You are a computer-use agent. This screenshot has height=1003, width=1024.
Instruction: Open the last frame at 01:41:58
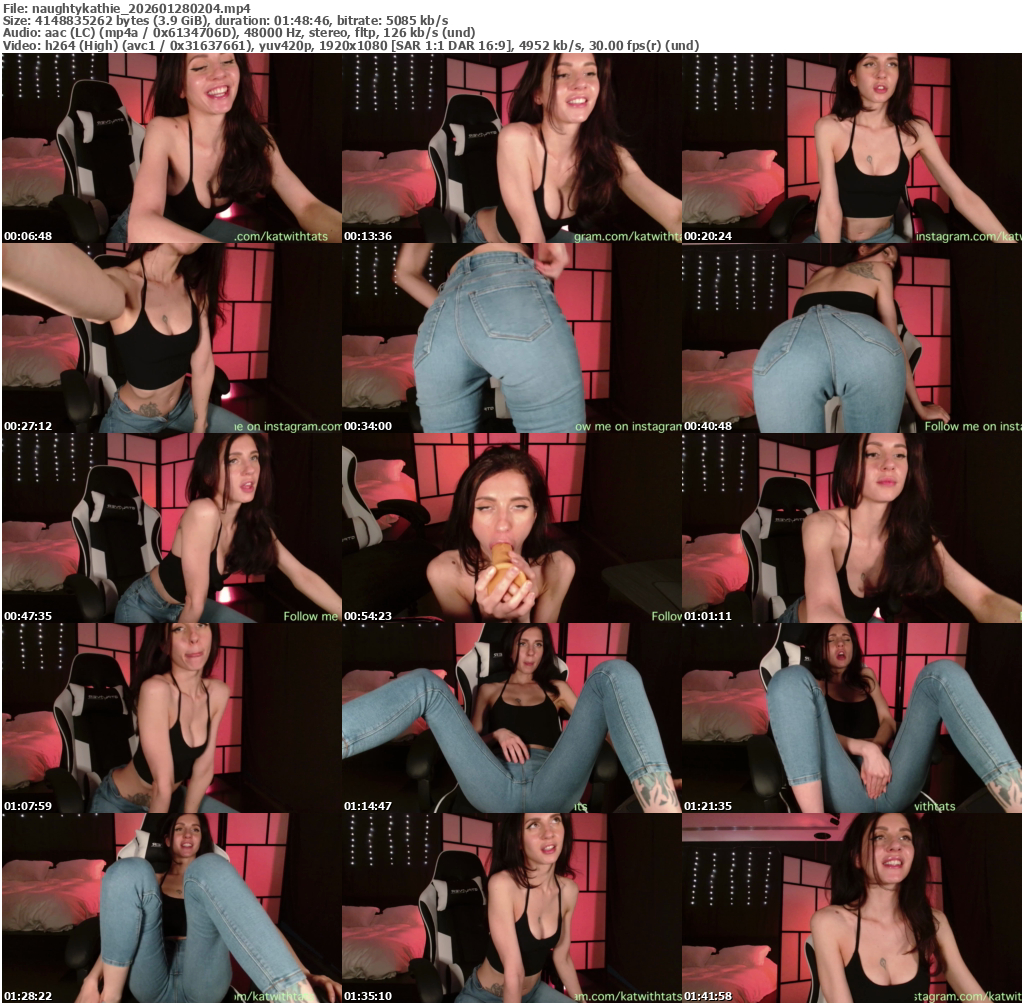(x=851, y=908)
